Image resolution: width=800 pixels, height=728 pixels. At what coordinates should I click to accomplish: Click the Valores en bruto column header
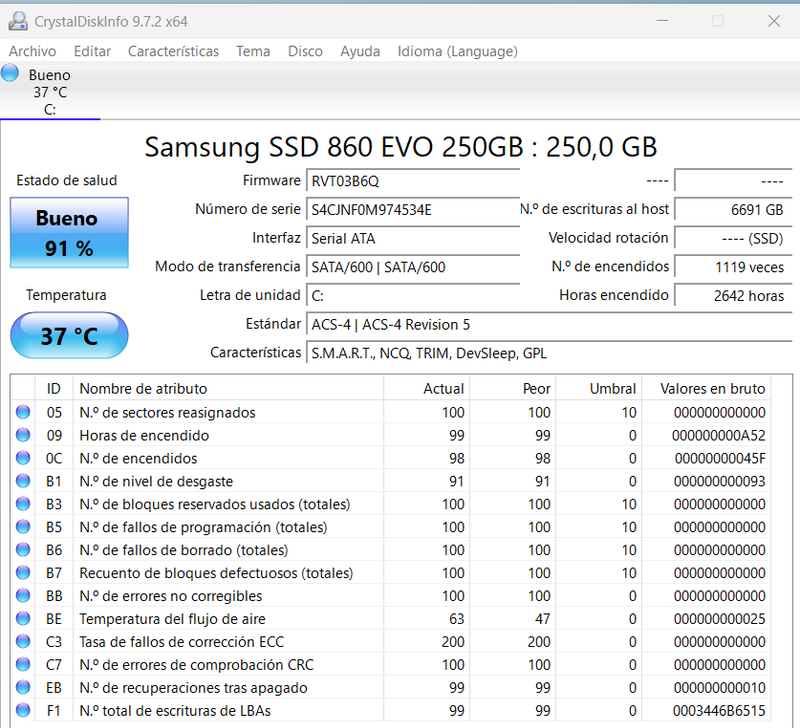coord(707,388)
